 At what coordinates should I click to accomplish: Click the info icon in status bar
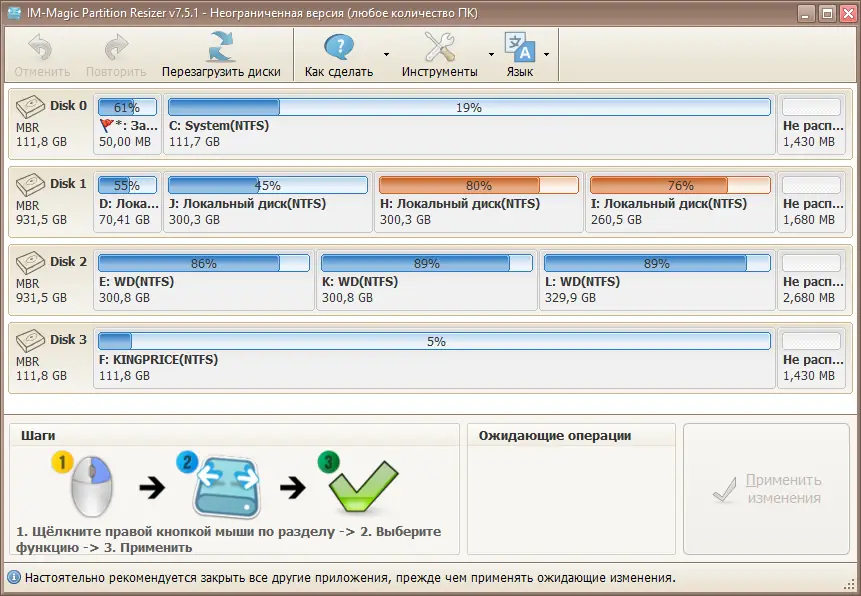(x=13, y=578)
